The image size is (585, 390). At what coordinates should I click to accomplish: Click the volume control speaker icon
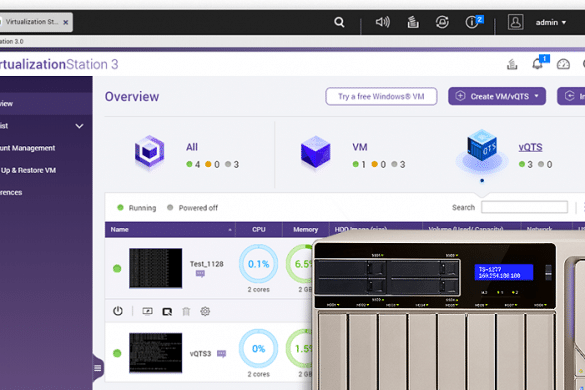tap(382, 22)
